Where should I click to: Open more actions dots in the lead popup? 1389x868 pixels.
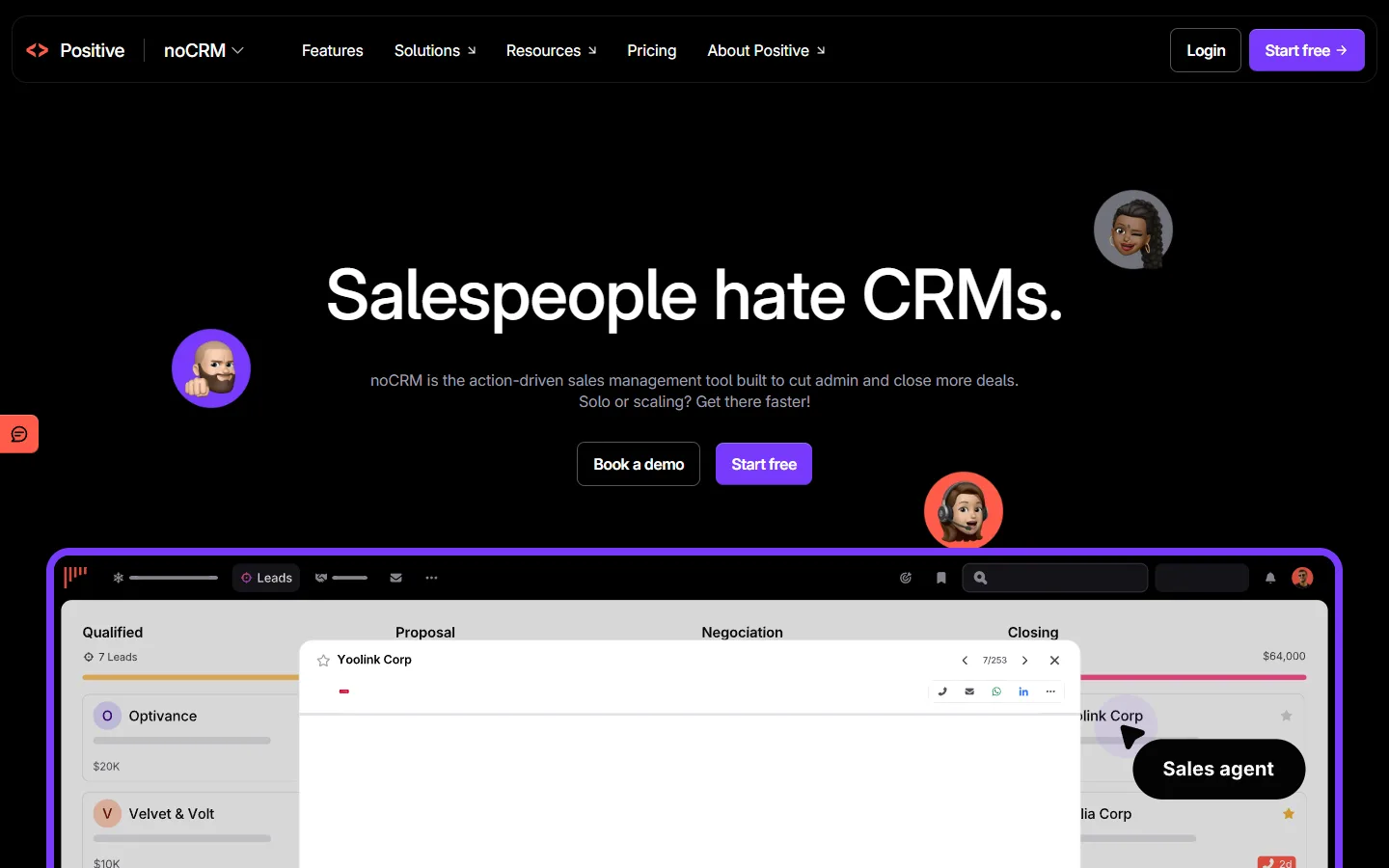coord(1050,692)
